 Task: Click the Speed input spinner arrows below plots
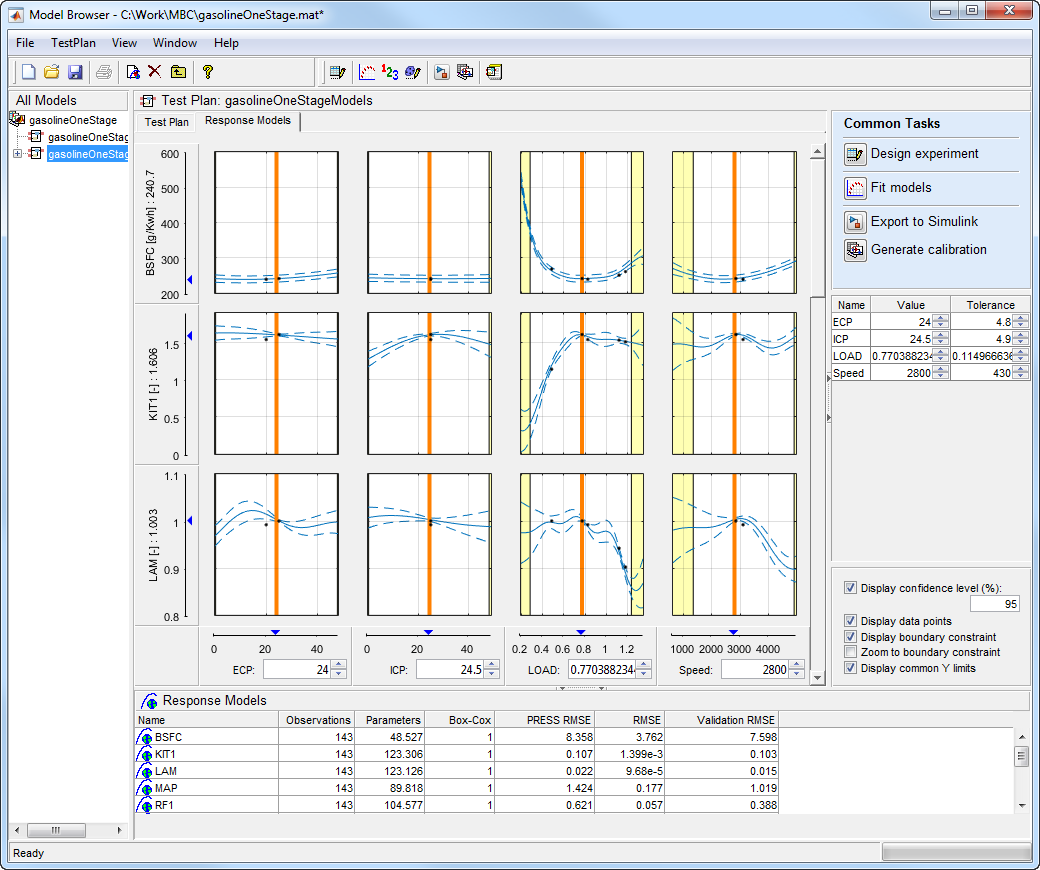tap(796, 670)
